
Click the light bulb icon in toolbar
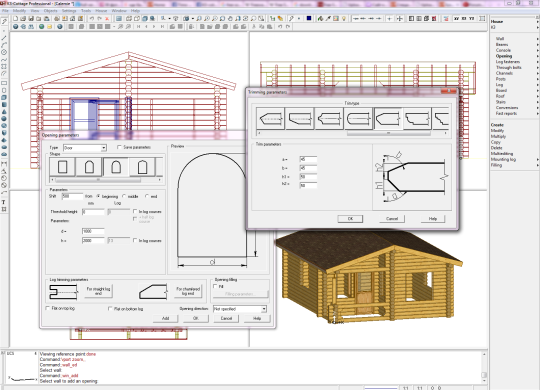coord(344,18)
